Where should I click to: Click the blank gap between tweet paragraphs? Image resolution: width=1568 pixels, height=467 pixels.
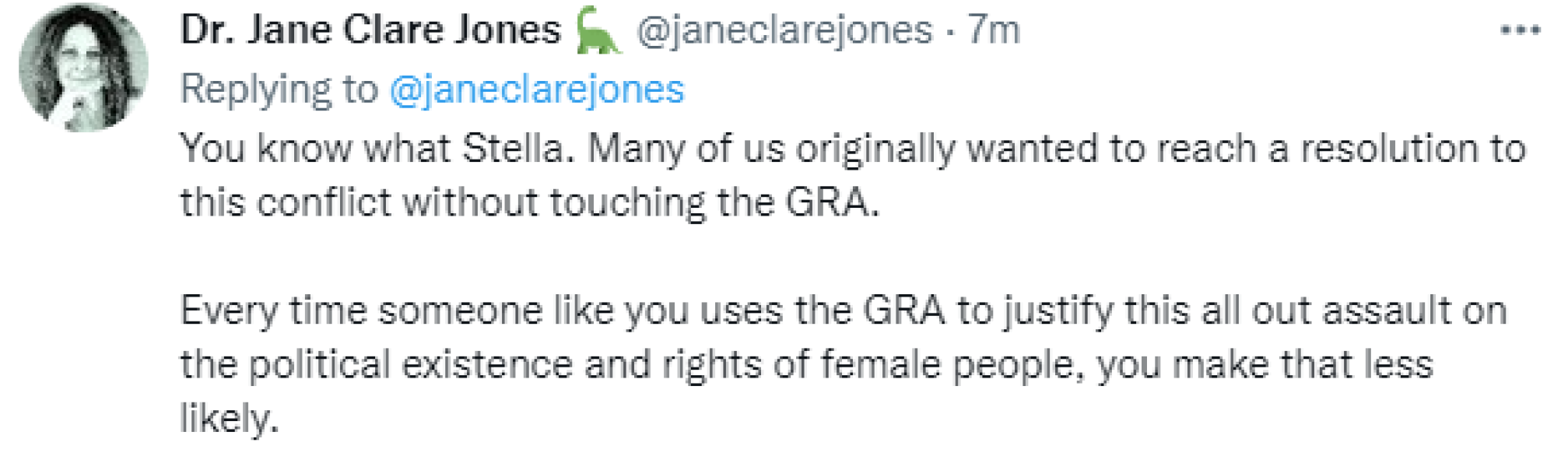pos(778,256)
